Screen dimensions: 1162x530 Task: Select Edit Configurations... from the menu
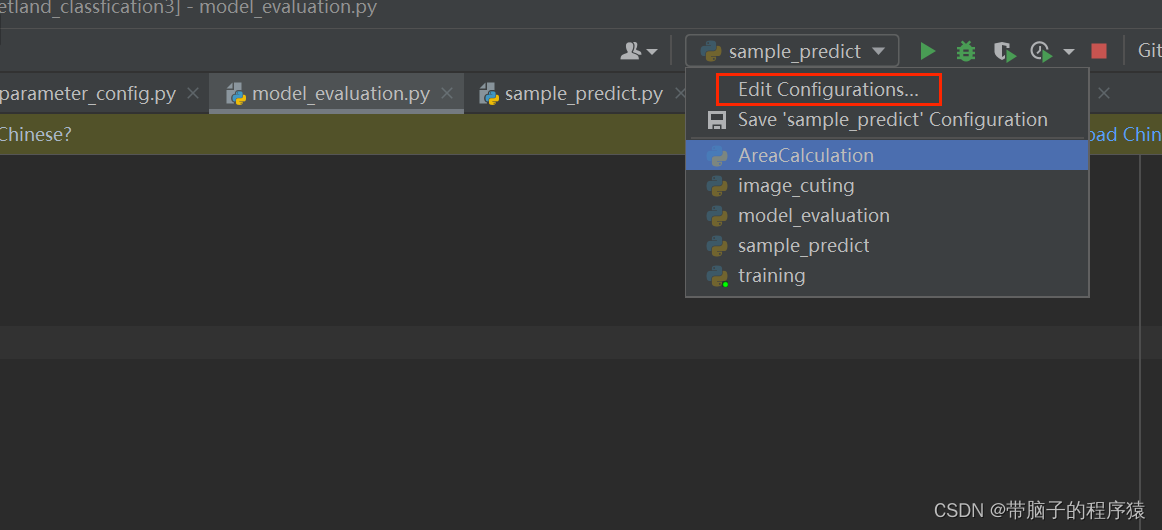pos(829,90)
